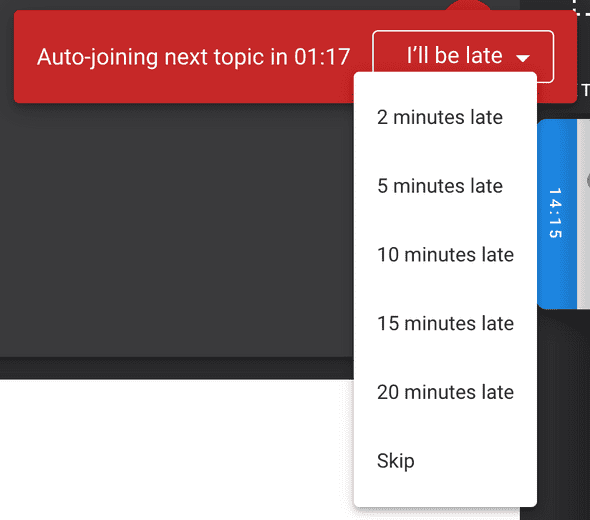Screen dimensions: 590x520
Task: Click the dark gray video panel area
Action: click(176, 230)
